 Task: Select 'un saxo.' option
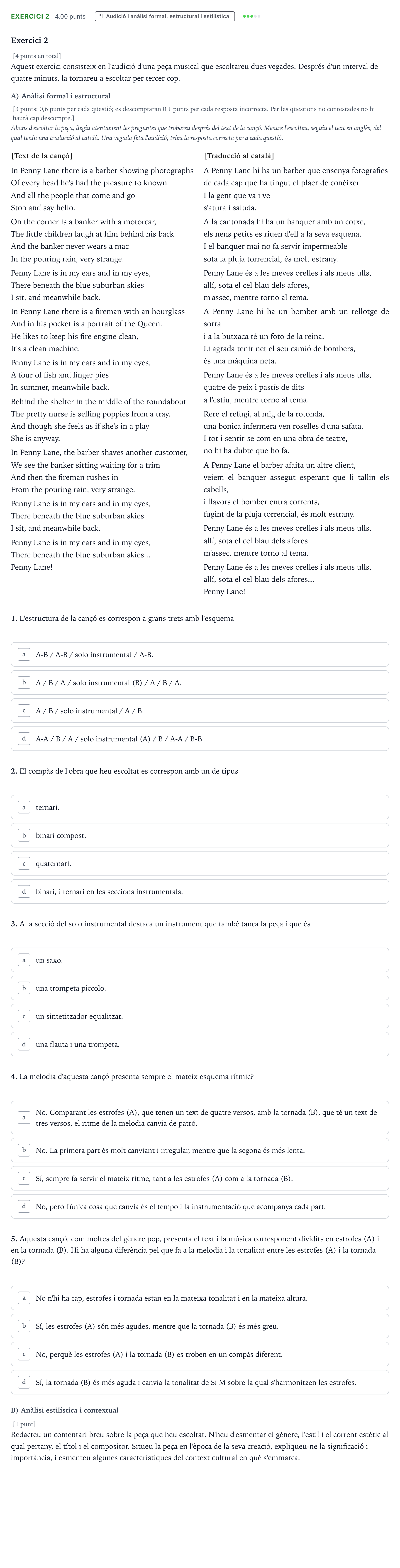pyautogui.click(x=200, y=960)
